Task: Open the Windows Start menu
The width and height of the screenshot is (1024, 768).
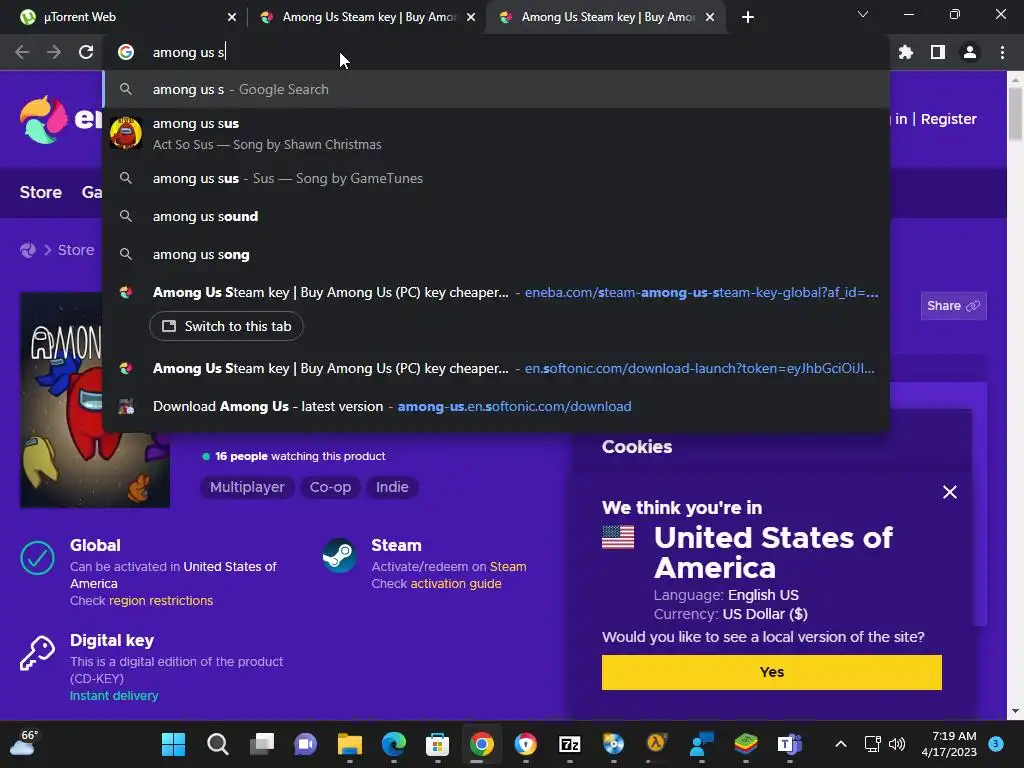Action: click(x=173, y=744)
